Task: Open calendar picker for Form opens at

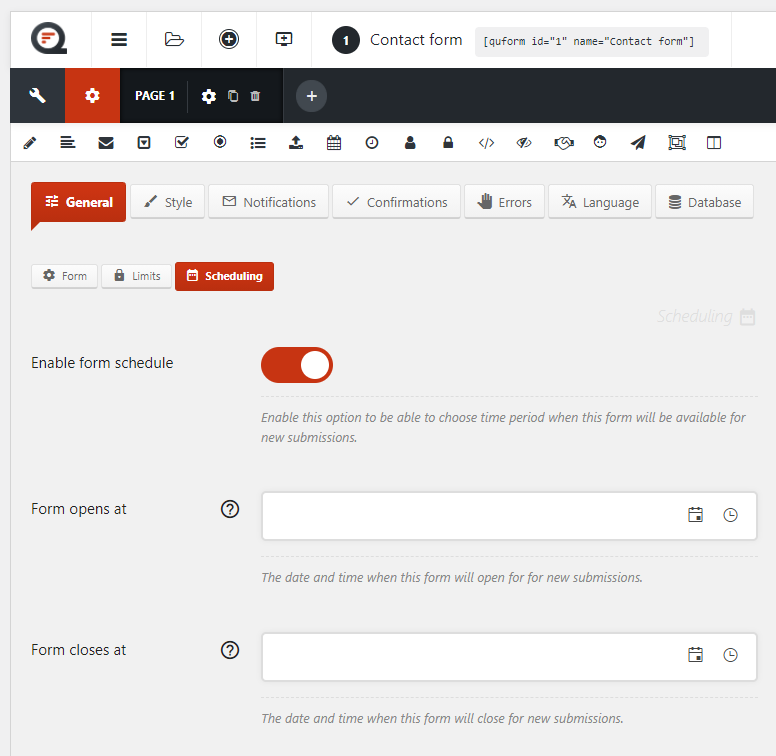Action: (695, 515)
